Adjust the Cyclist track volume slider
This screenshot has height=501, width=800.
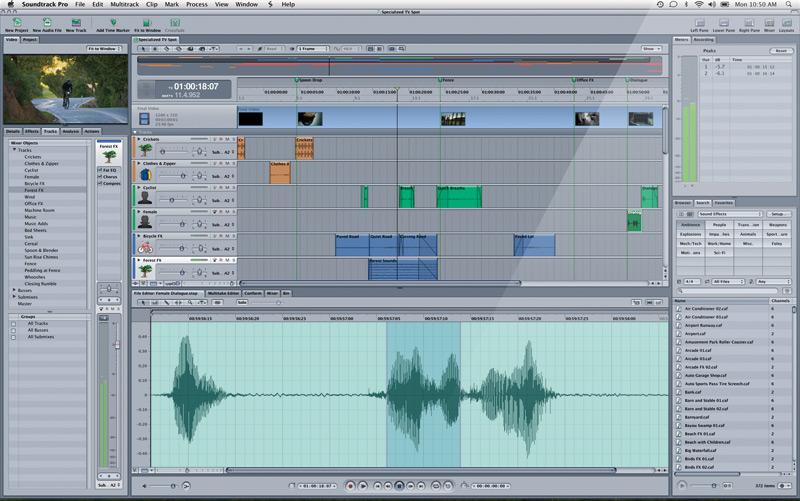(171, 200)
